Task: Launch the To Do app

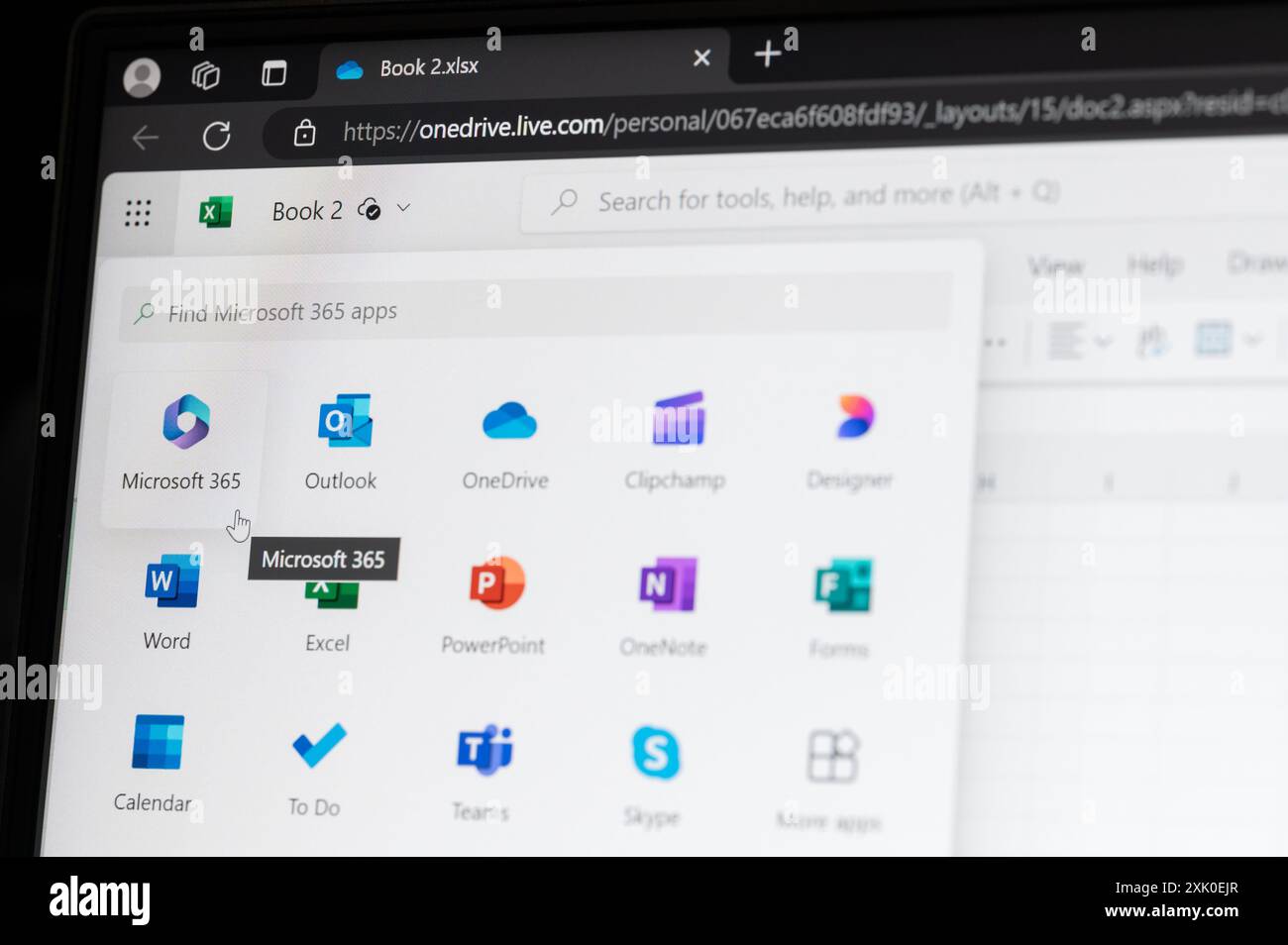Action: coord(316,771)
